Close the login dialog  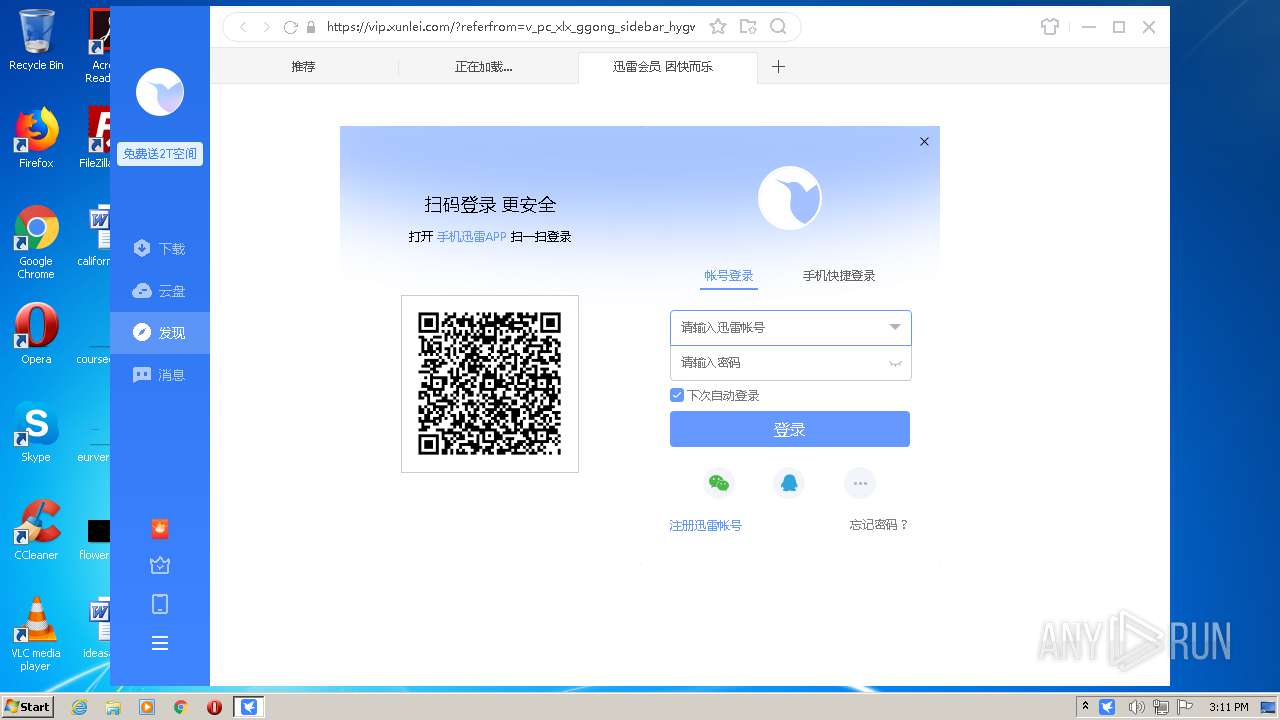click(x=924, y=142)
